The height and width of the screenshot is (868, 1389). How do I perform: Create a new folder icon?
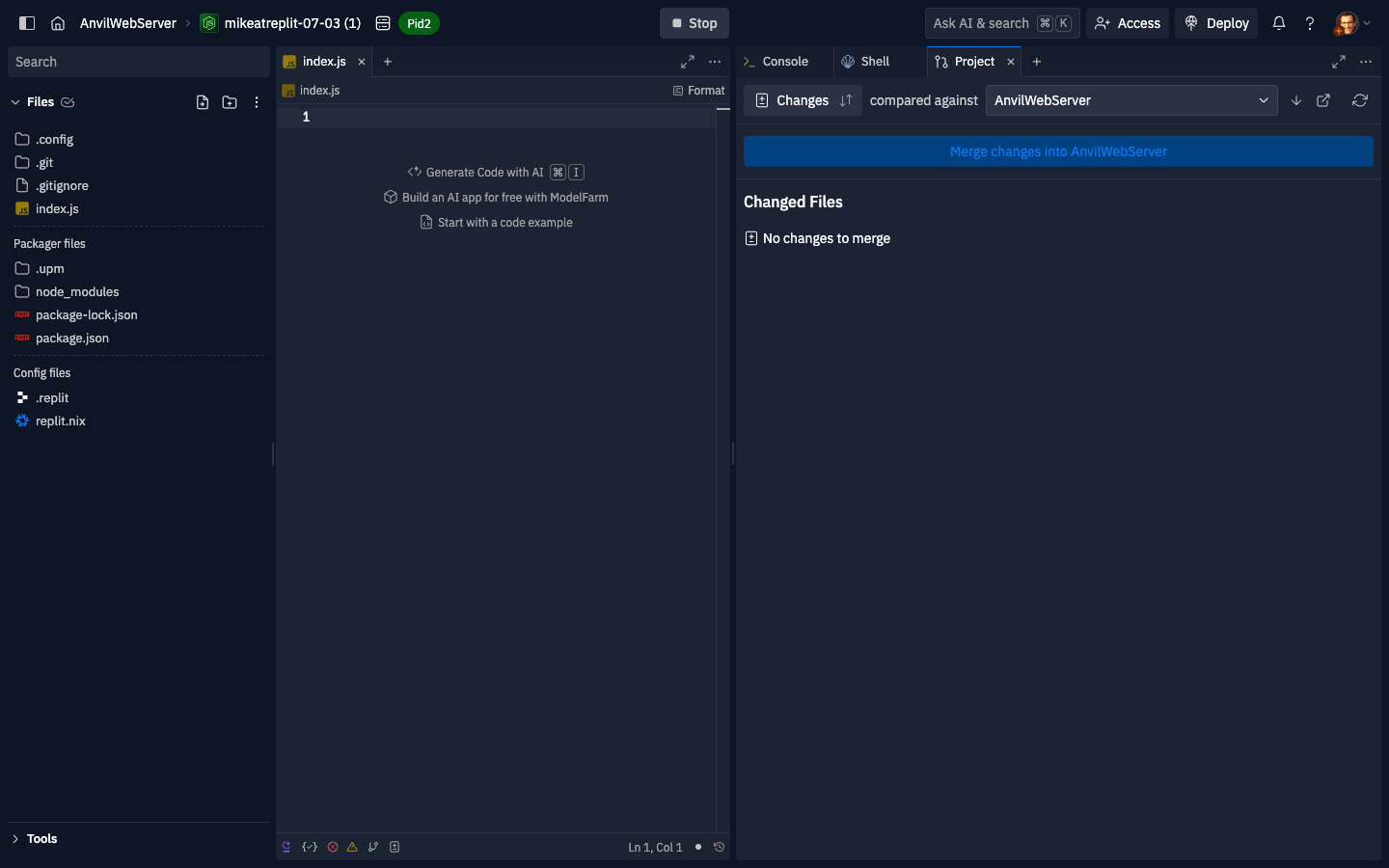(230, 102)
